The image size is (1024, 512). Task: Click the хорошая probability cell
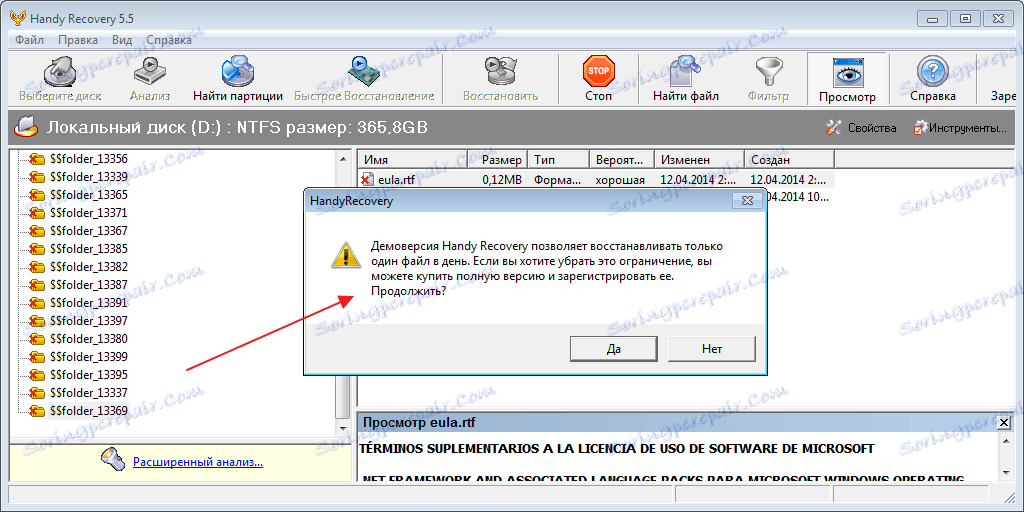(620, 180)
